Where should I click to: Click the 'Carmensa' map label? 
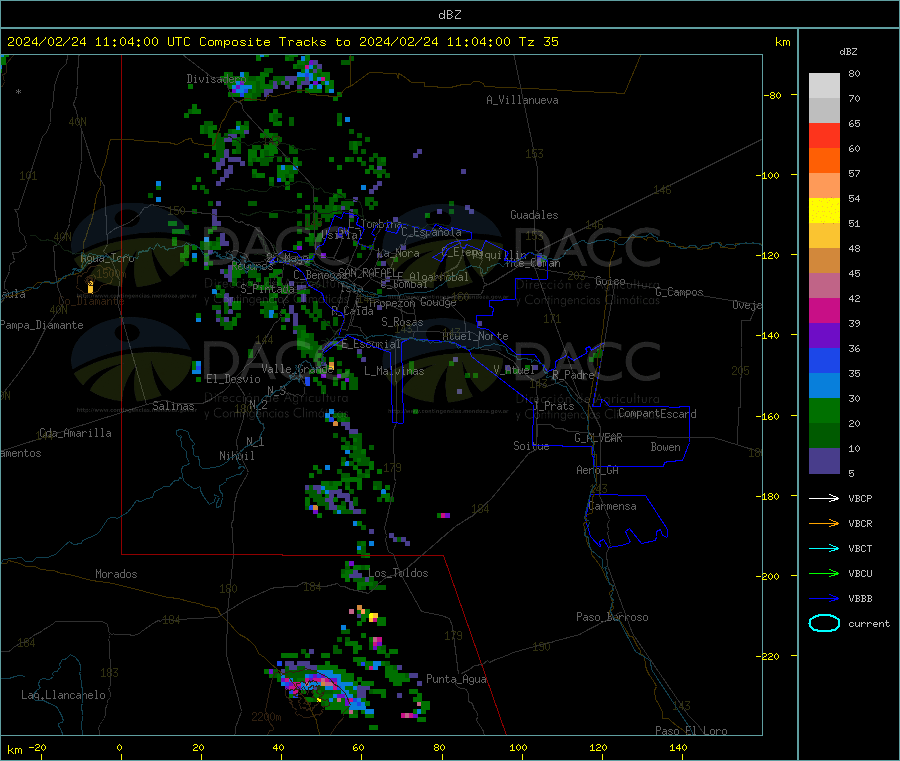pos(612,506)
